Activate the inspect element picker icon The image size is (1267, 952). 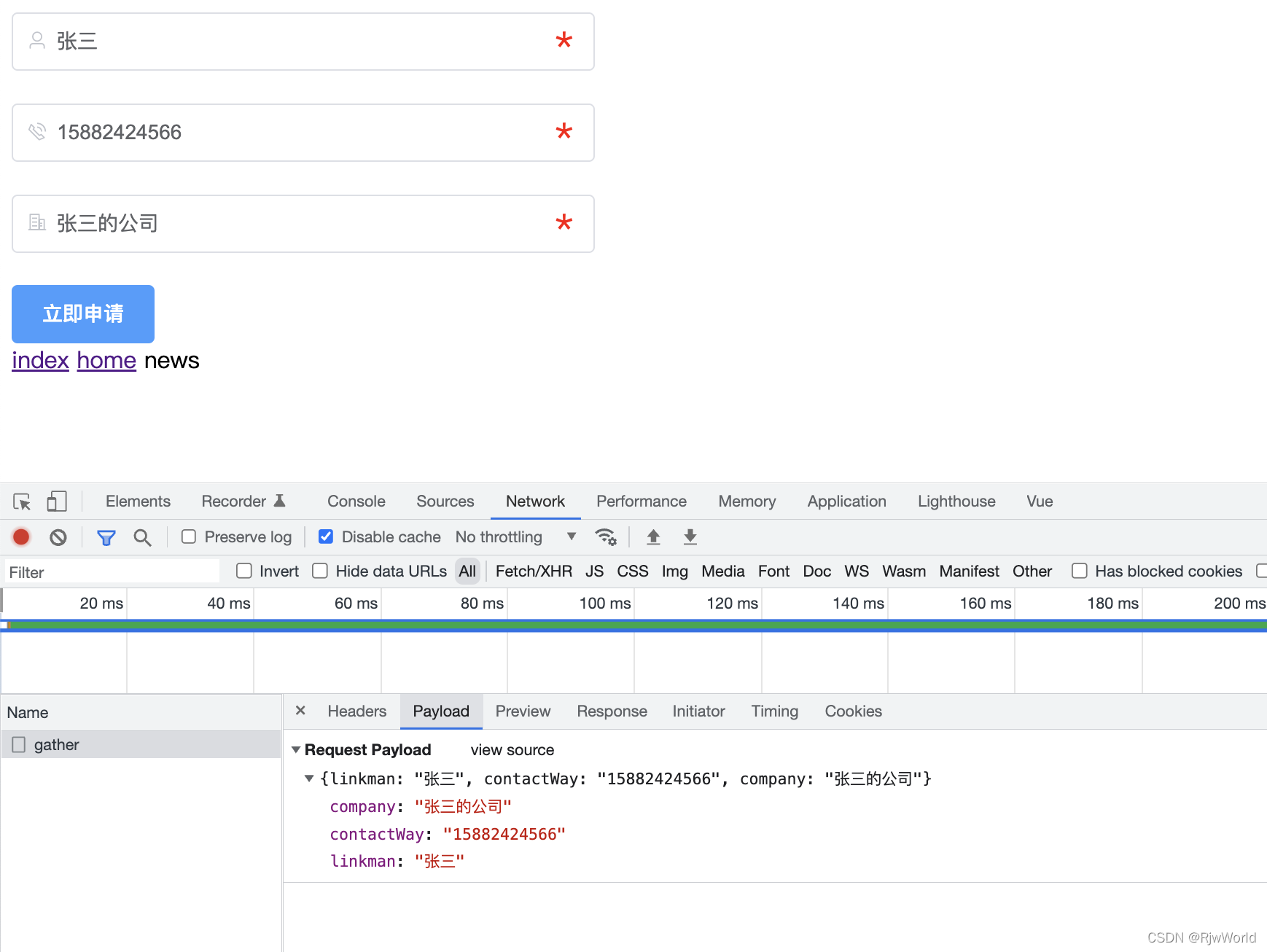[22, 502]
